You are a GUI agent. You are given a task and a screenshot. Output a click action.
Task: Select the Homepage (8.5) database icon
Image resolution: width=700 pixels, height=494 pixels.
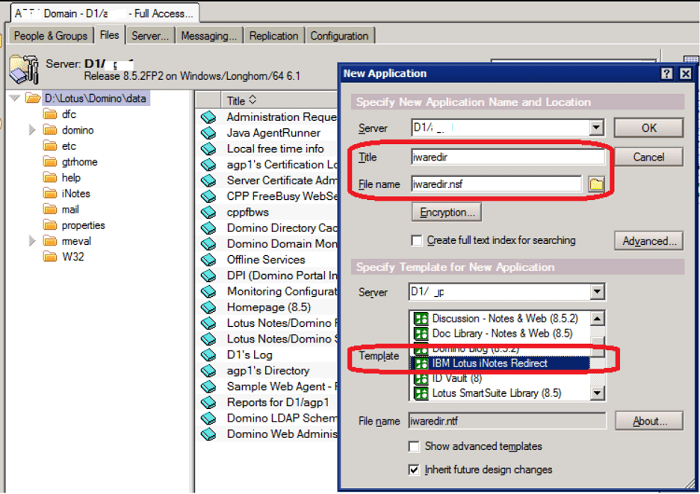(208, 307)
